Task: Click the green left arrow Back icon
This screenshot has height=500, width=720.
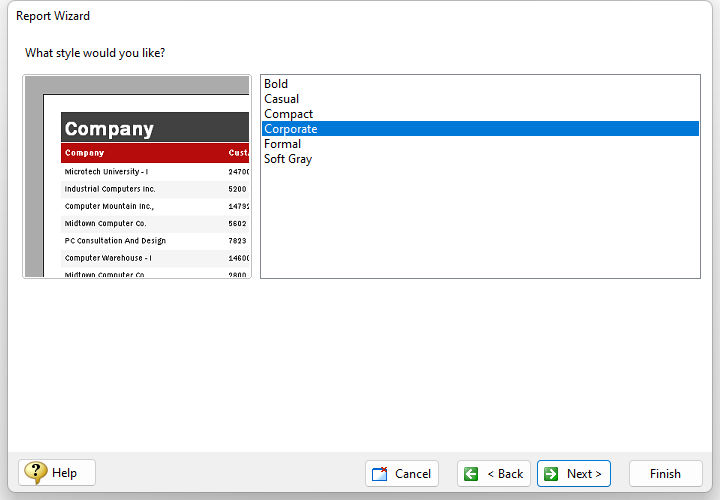Action: coord(471,473)
